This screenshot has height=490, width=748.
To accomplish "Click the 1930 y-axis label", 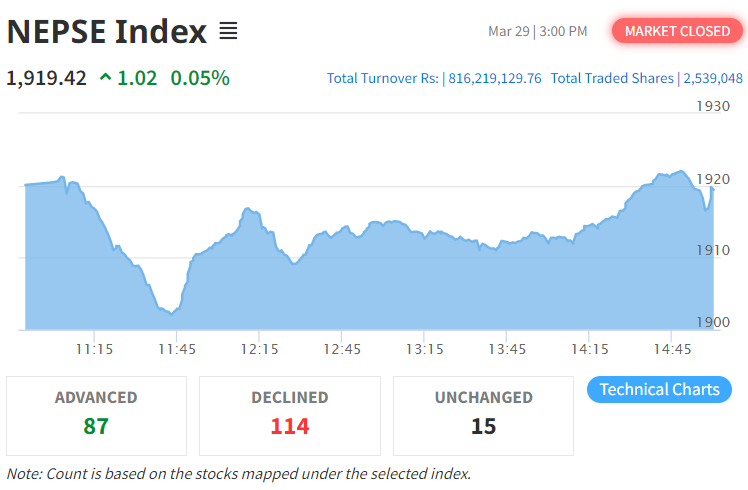I will (x=712, y=106).
